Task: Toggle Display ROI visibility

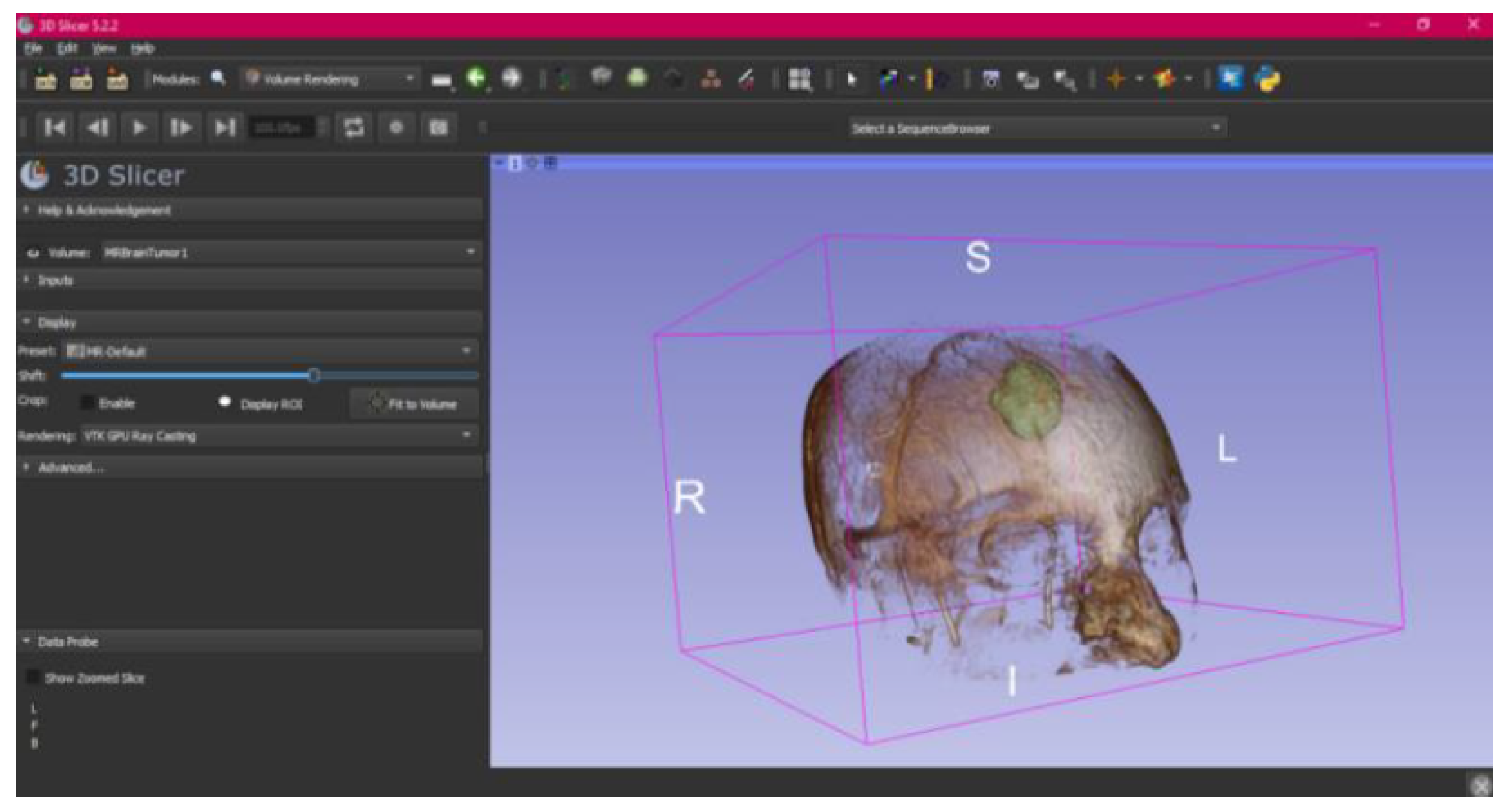Action: coord(225,403)
